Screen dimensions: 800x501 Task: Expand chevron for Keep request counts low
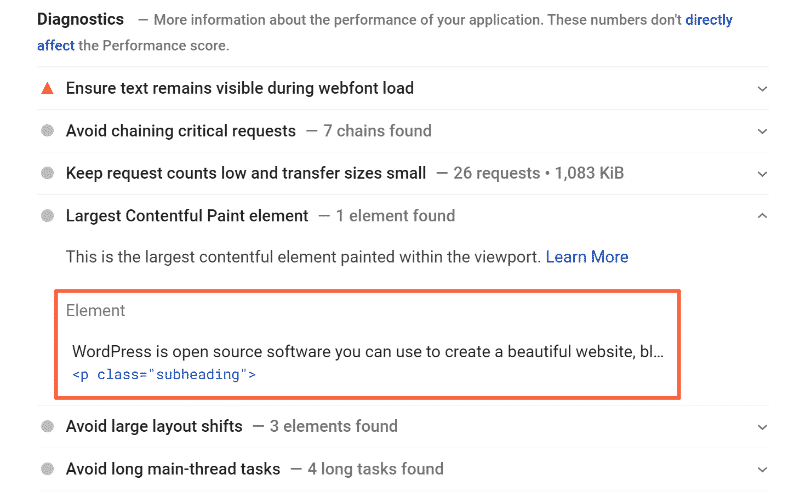(x=762, y=173)
